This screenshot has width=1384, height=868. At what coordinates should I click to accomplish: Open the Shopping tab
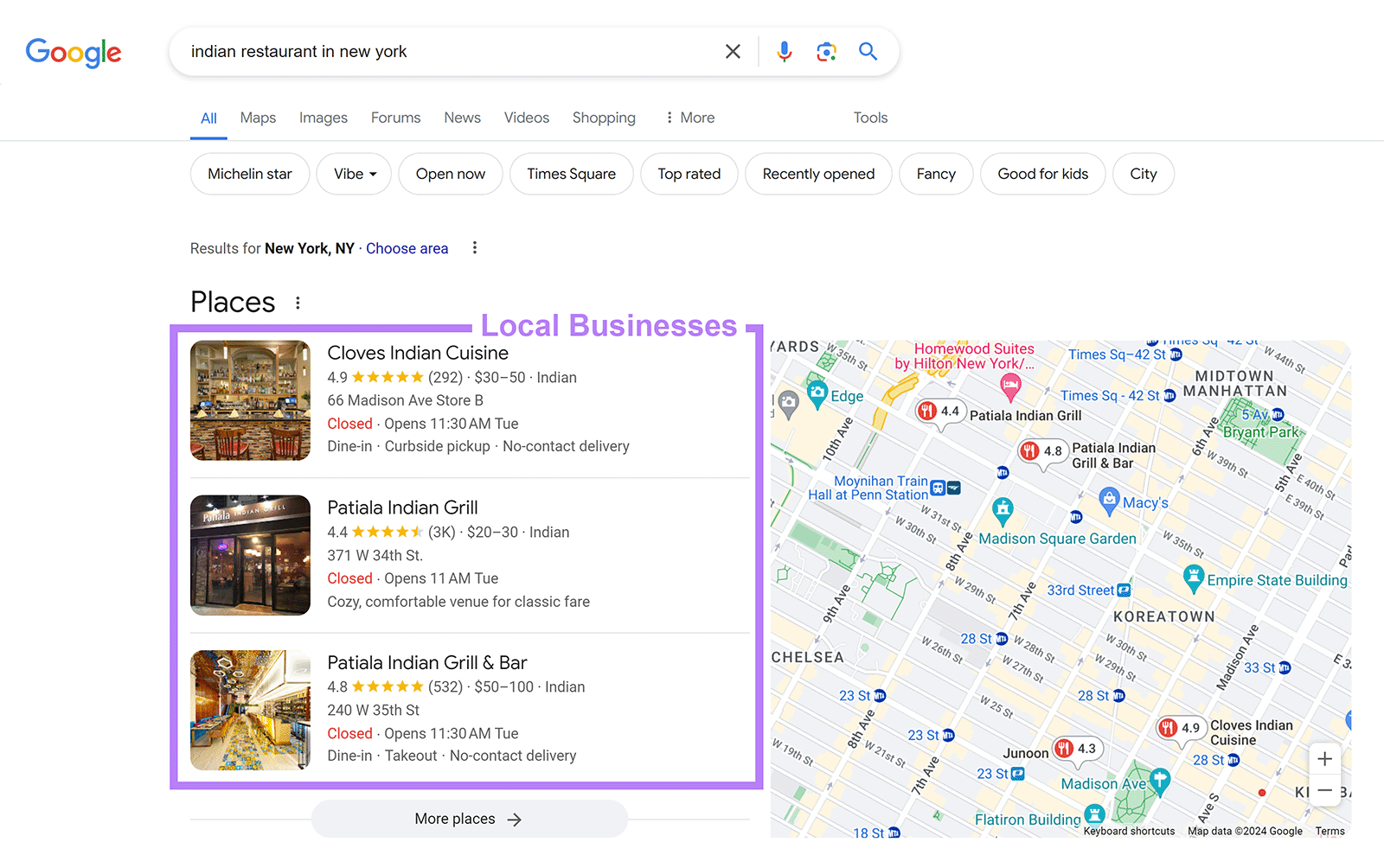pyautogui.click(x=604, y=118)
